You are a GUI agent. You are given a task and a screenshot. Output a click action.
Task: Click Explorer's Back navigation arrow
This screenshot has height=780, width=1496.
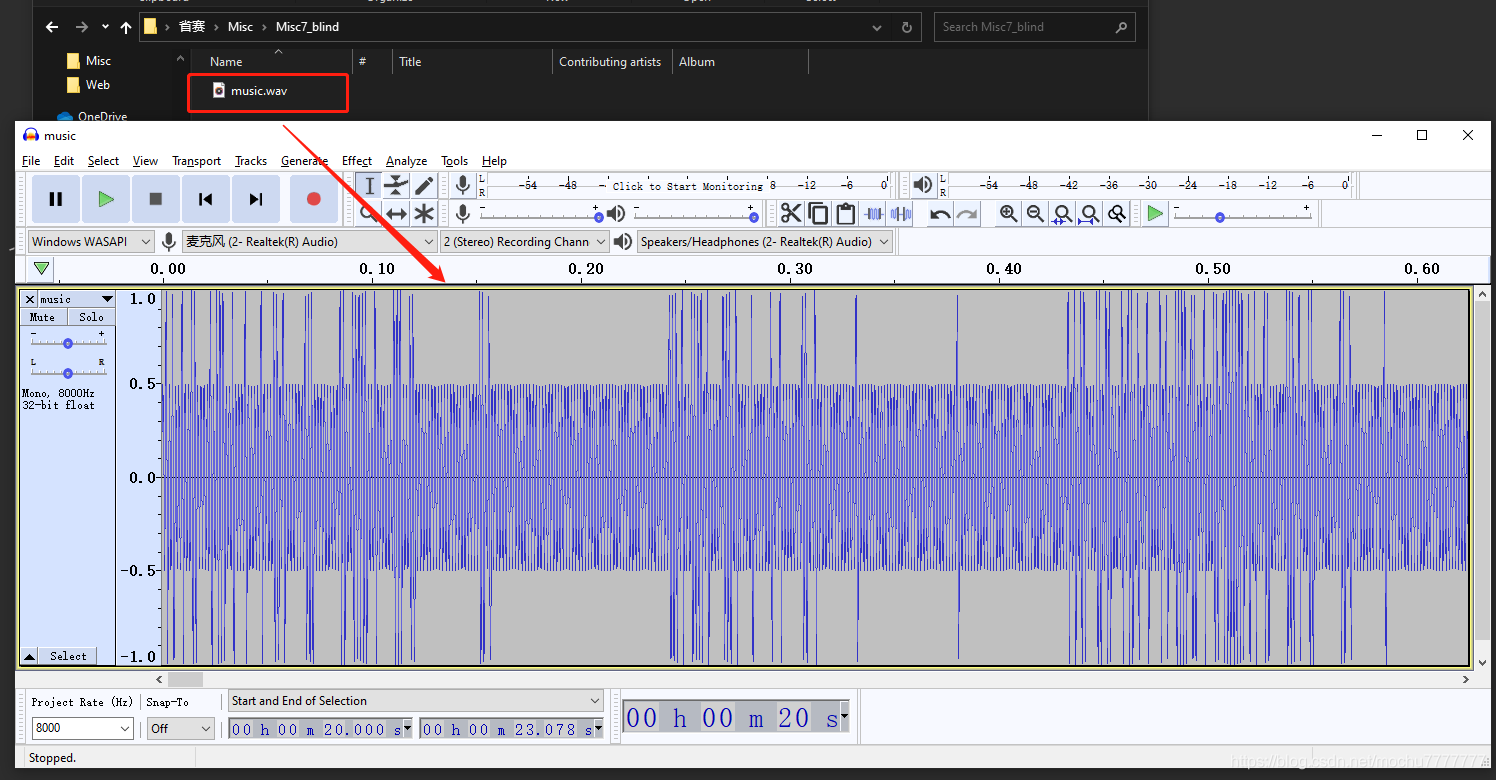(x=52, y=27)
